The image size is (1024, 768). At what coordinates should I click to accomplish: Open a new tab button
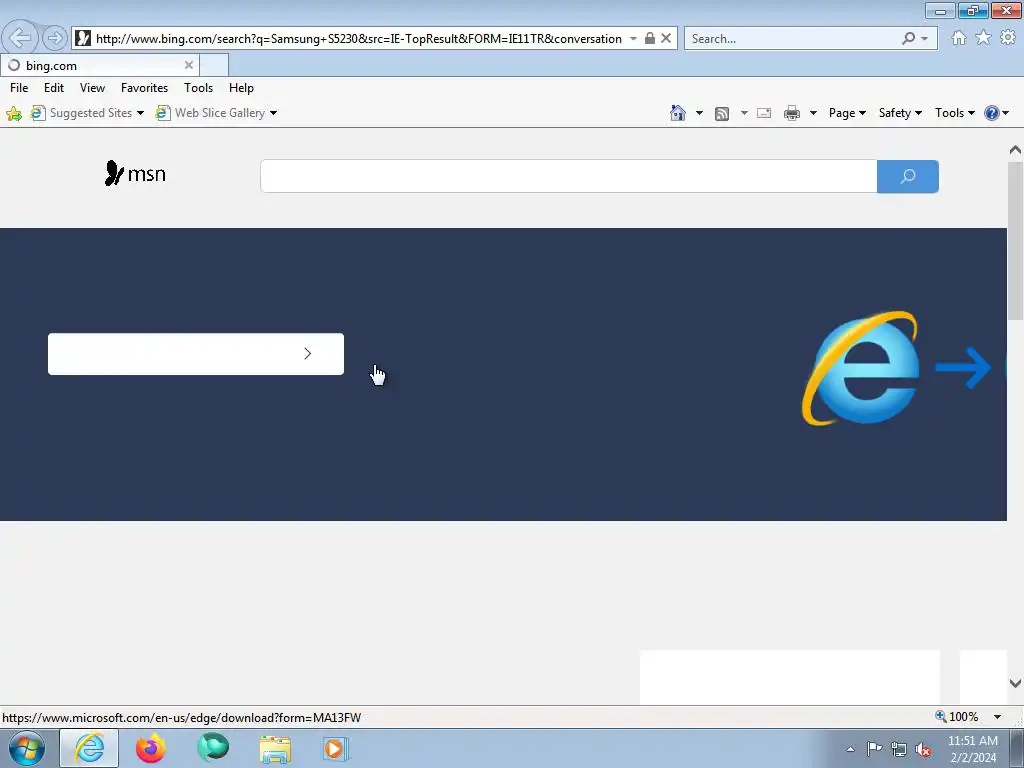click(x=214, y=65)
